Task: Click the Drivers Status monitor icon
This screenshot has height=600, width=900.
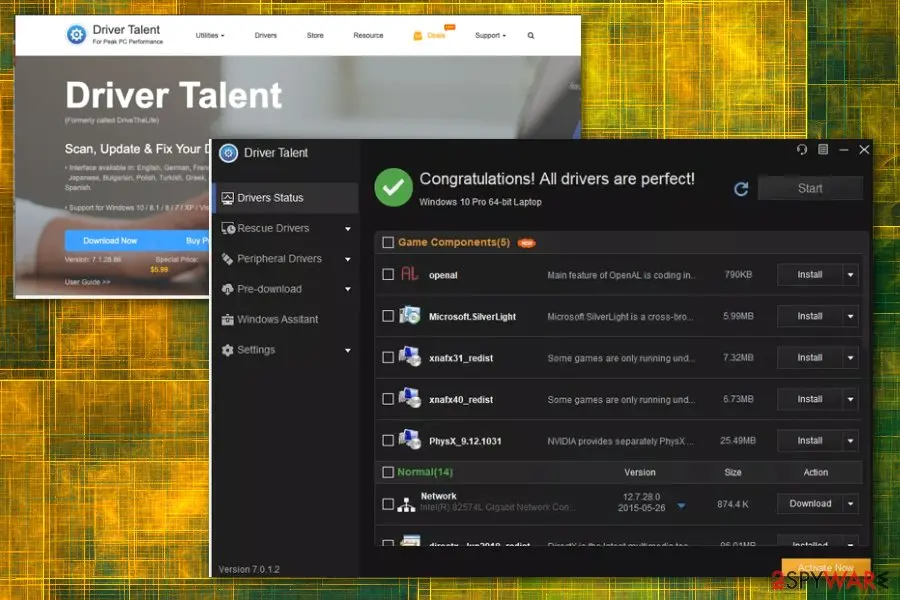Action: pos(227,198)
